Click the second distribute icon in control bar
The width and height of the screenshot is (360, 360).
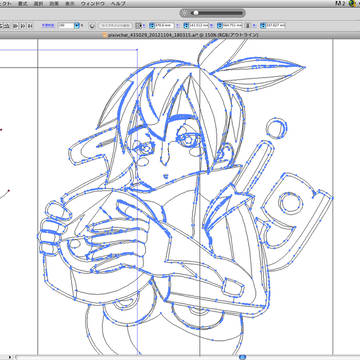(x=15, y=26)
